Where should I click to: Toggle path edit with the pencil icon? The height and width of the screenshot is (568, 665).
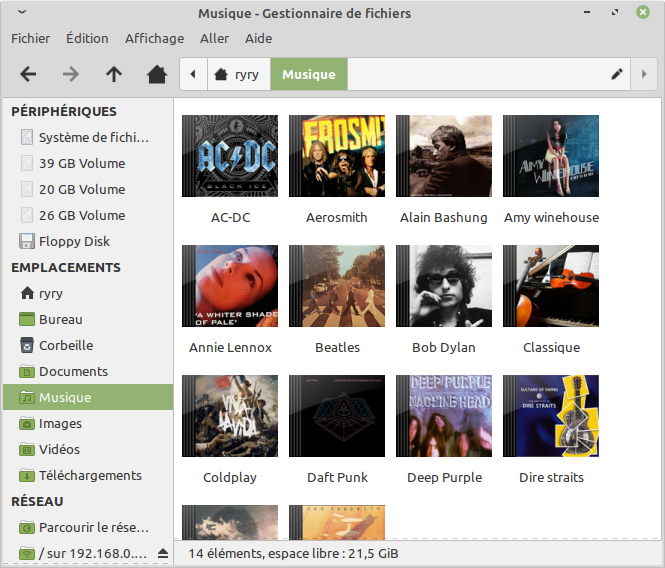(617, 74)
